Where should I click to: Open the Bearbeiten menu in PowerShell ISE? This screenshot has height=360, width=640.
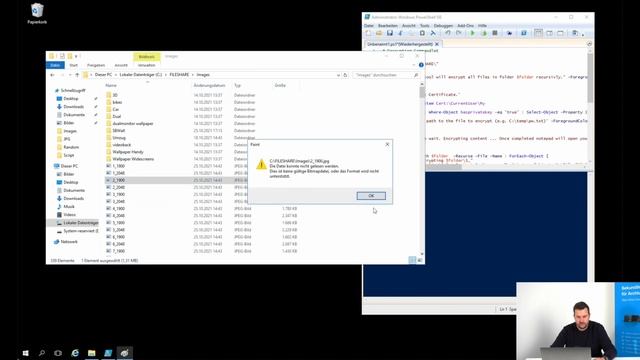388,26
